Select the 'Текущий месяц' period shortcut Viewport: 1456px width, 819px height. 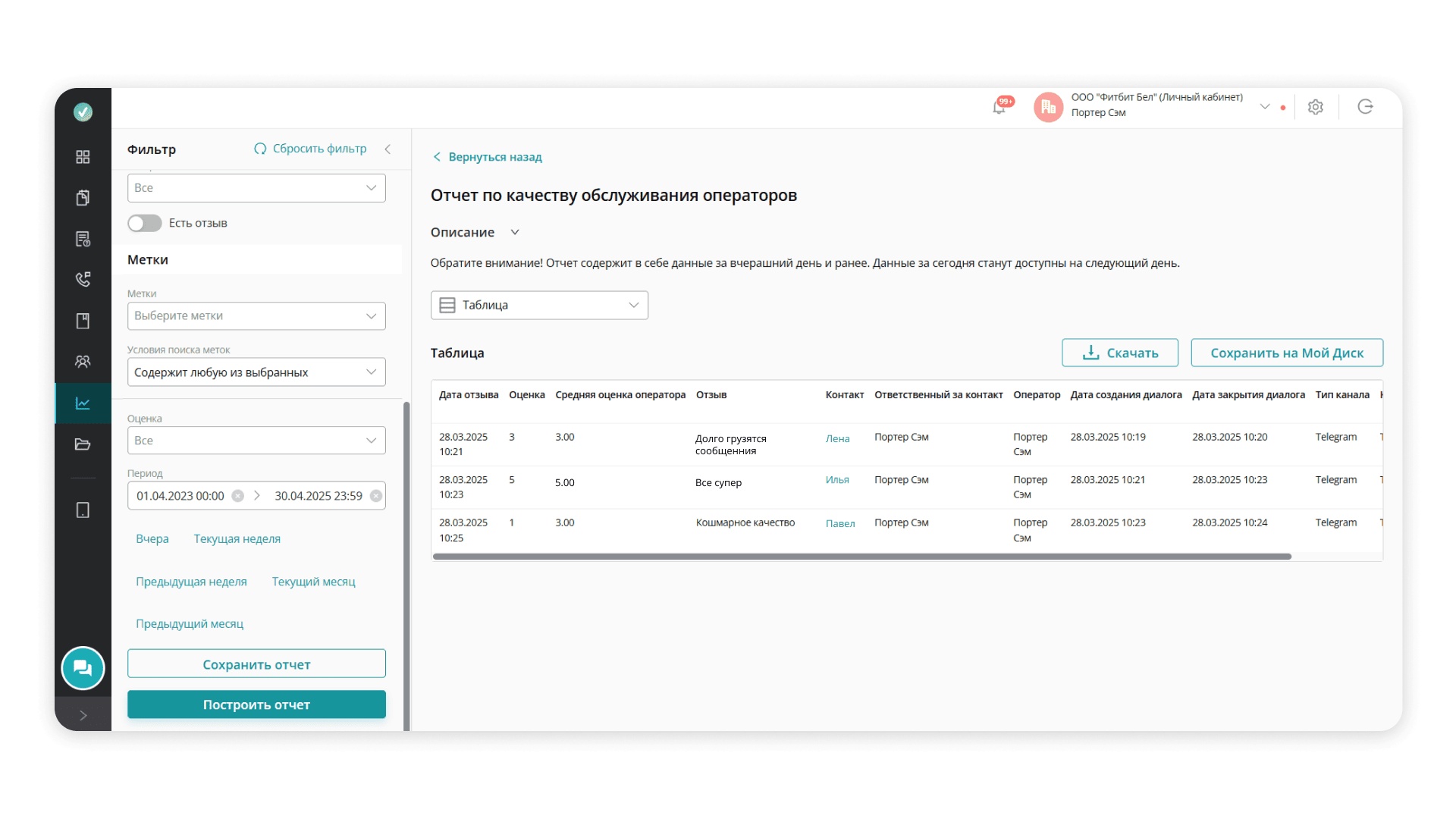click(x=313, y=582)
